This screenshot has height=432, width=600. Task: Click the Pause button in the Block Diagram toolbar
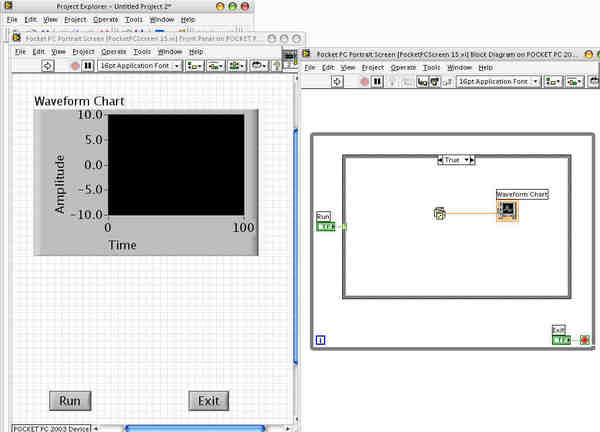[377, 82]
